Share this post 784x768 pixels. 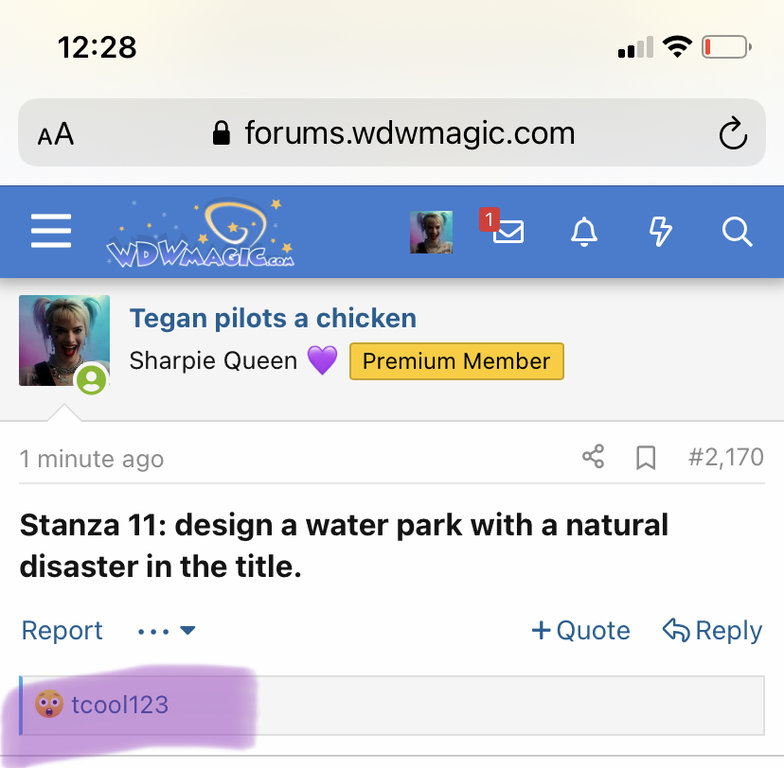(593, 458)
